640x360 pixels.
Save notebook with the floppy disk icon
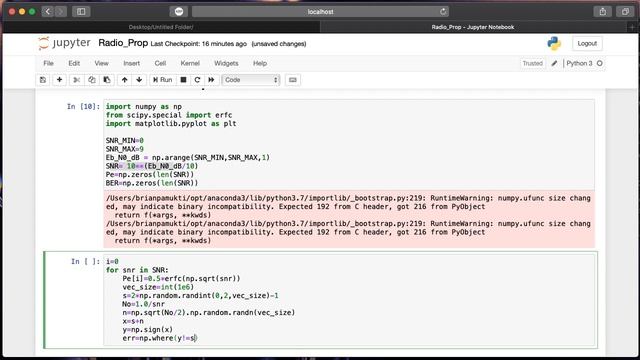coord(43,80)
